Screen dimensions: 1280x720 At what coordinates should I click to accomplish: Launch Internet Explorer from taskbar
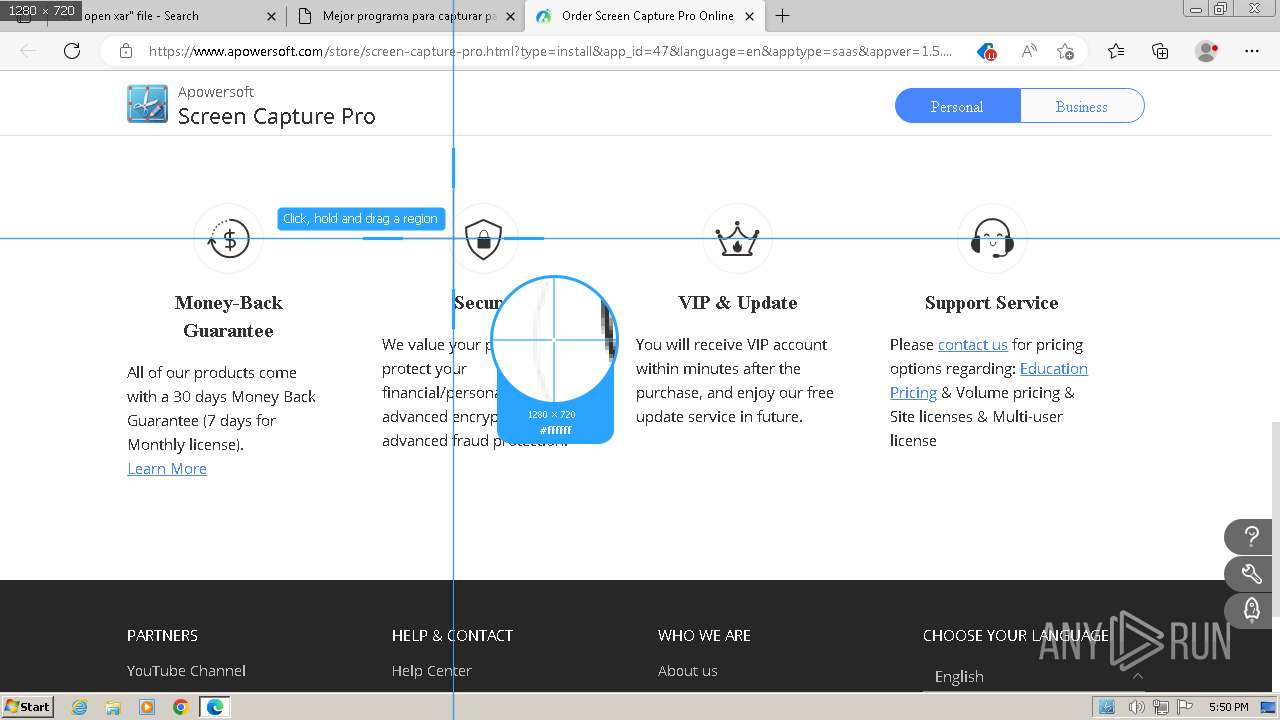click(80, 707)
